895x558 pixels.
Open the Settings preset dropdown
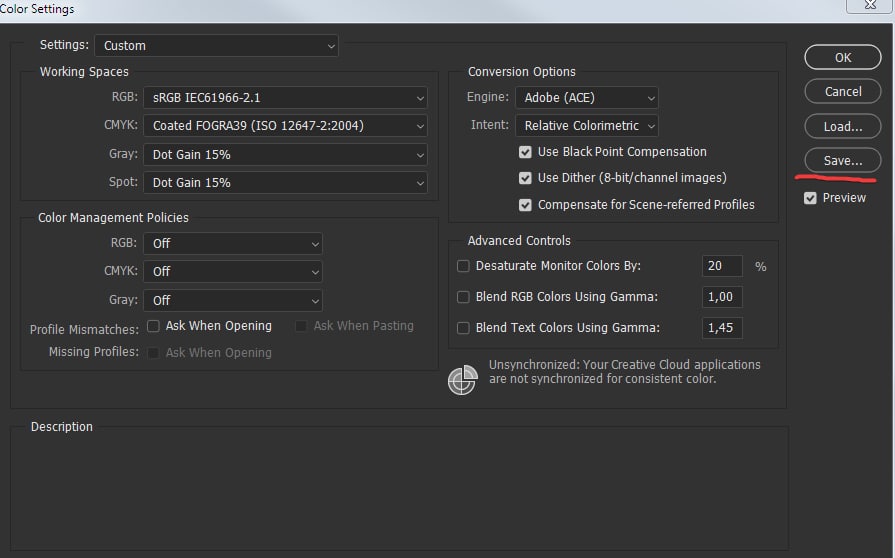(x=216, y=46)
